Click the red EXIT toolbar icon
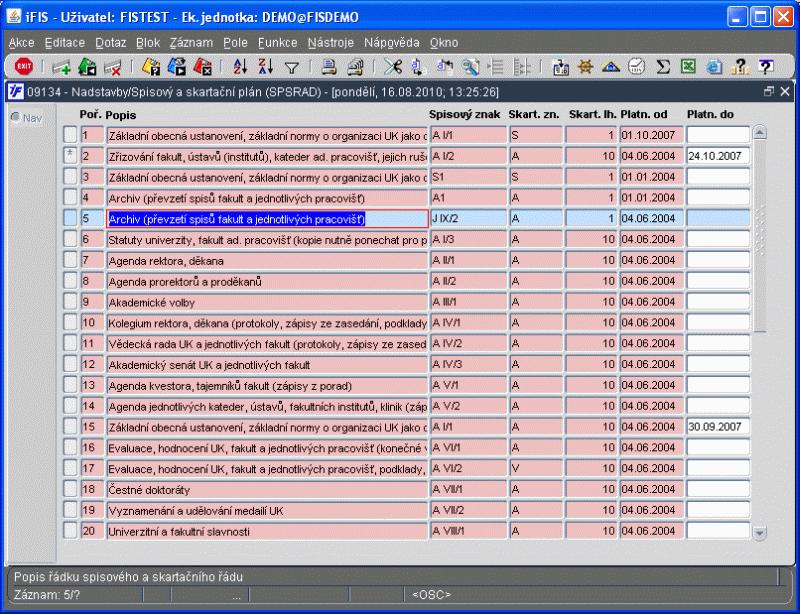800x614 pixels. (x=23, y=66)
